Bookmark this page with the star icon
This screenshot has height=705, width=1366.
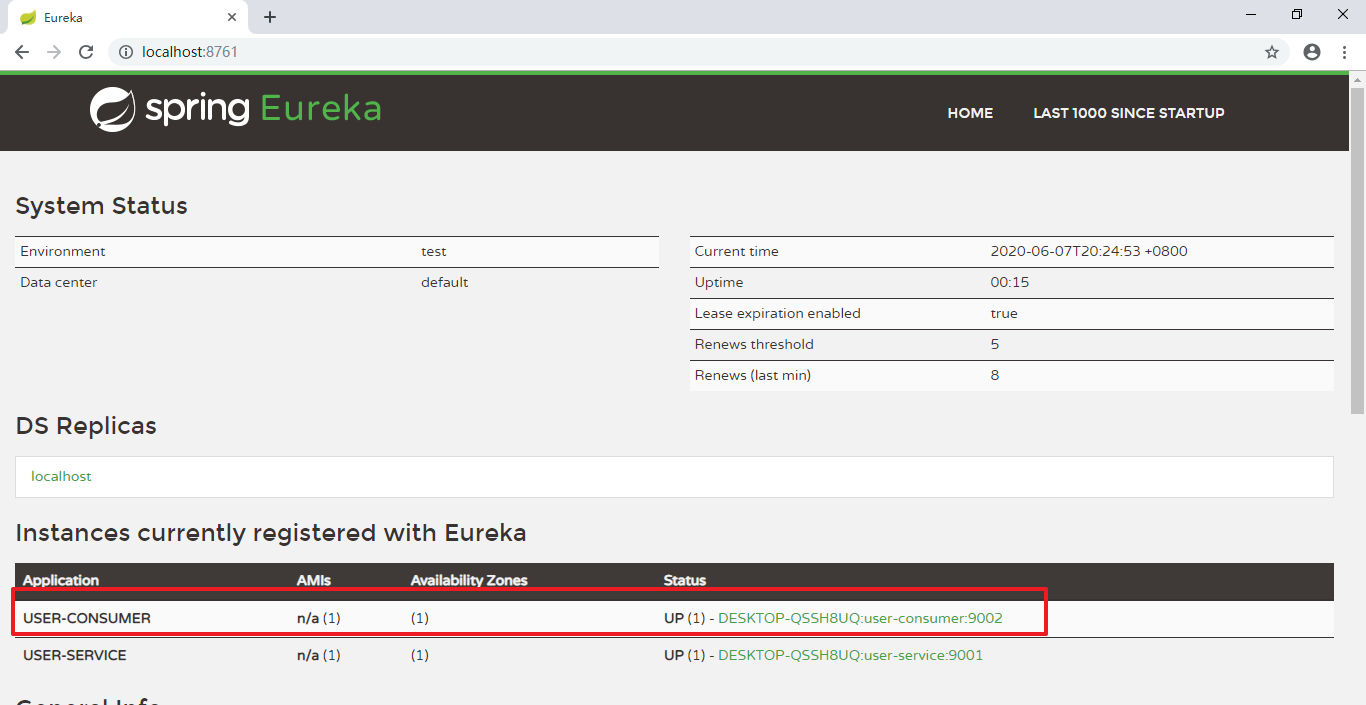pos(1272,52)
